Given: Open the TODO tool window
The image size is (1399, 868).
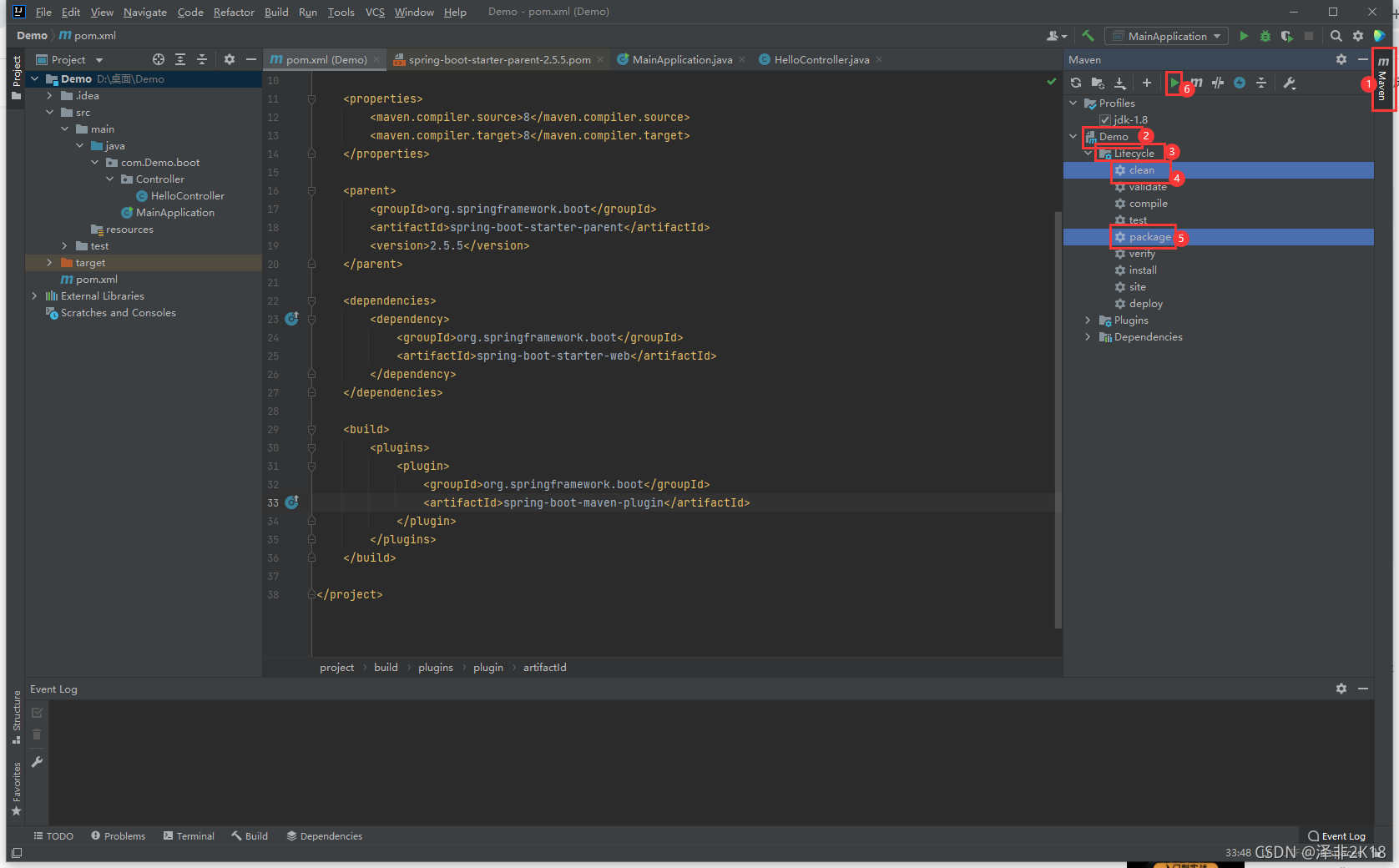Looking at the screenshot, I should tap(53, 835).
